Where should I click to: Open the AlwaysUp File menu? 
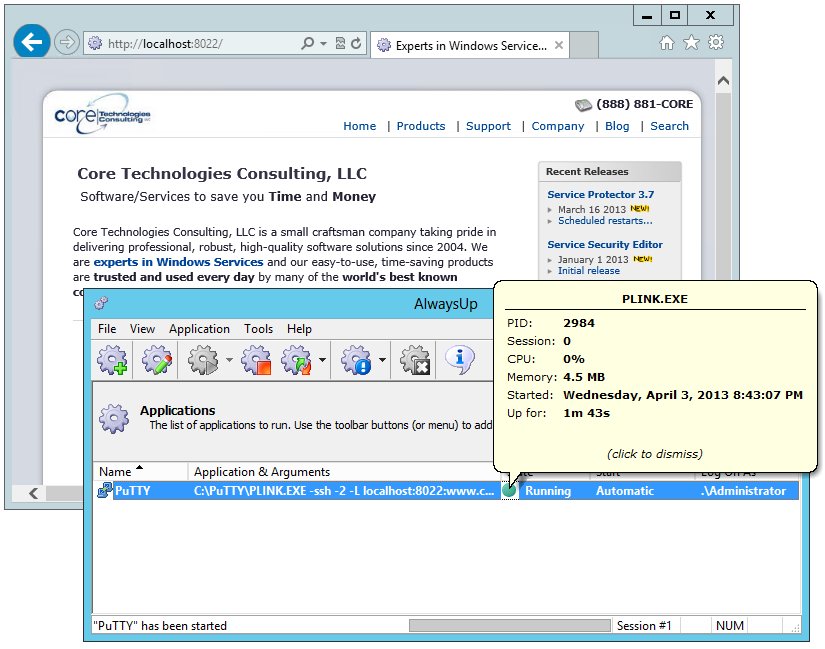point(107,329)
